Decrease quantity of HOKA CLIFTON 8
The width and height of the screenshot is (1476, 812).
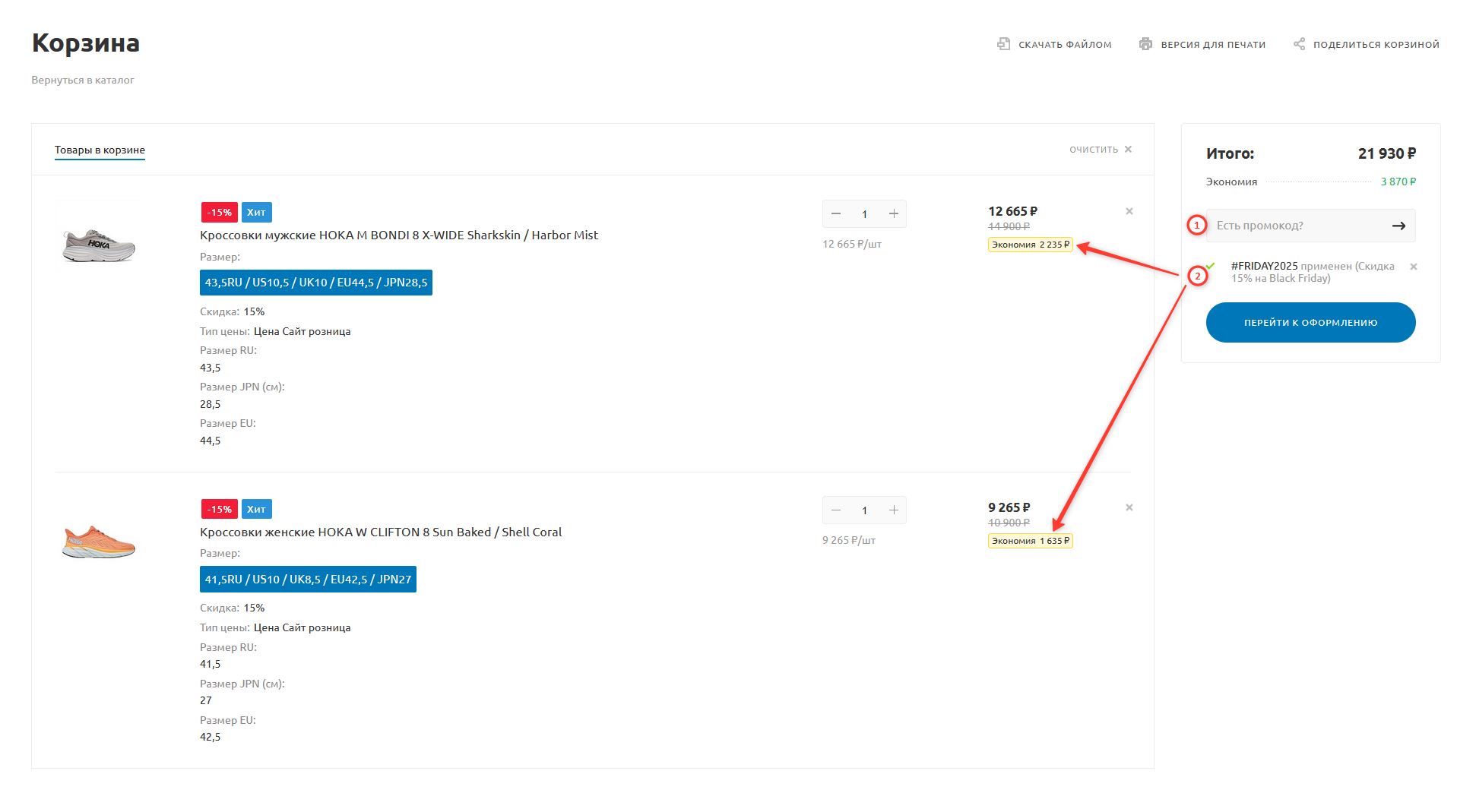[x=836, y=510]
